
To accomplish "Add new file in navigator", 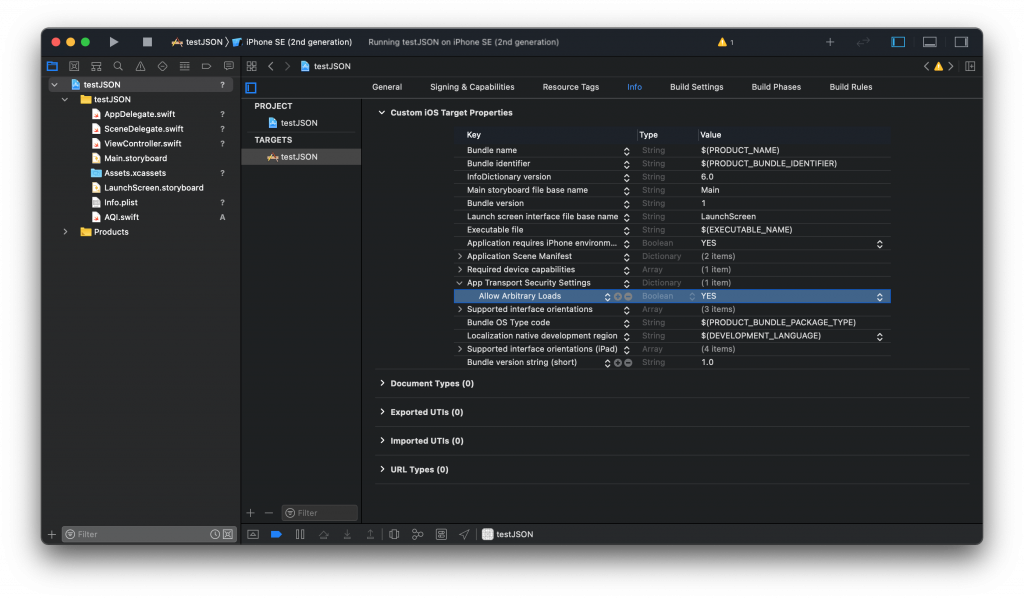I will pos(52,534).
